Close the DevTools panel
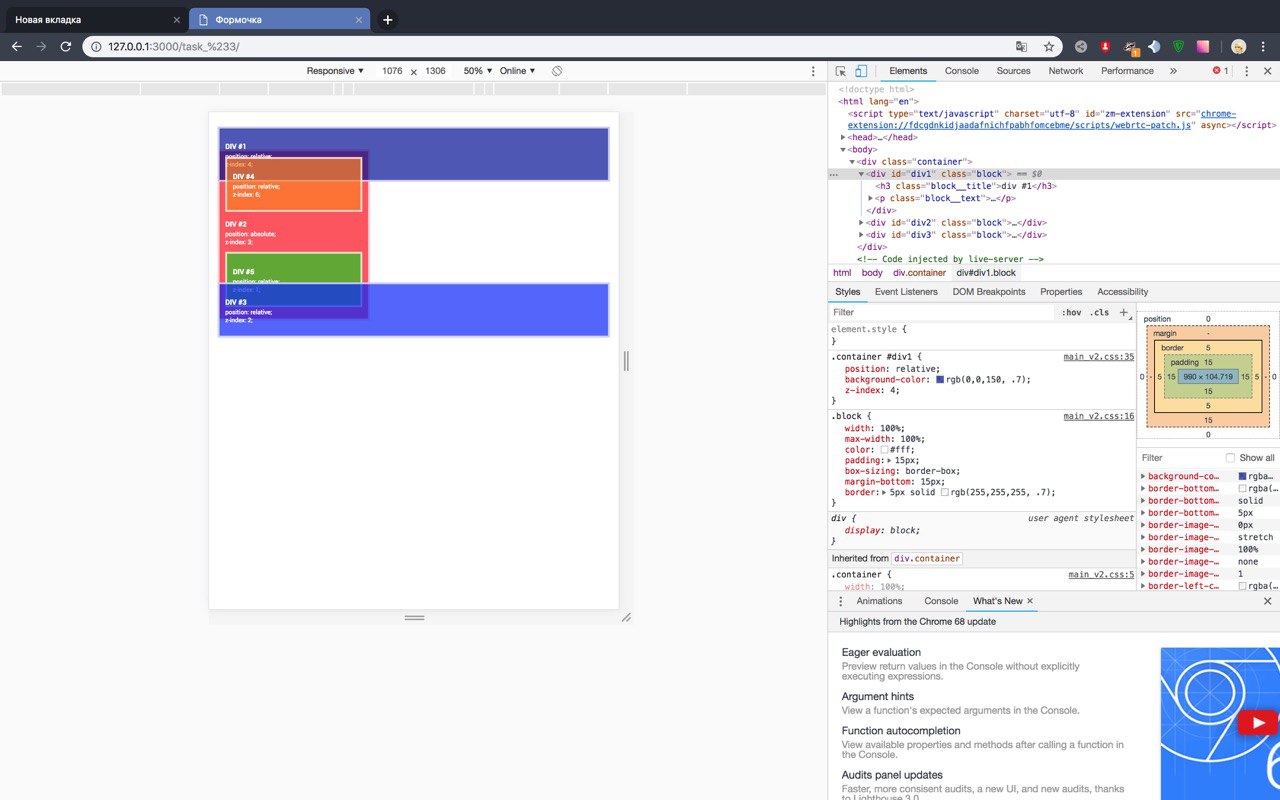This screenshot has height=800, width=1280. coord(1267,71)
